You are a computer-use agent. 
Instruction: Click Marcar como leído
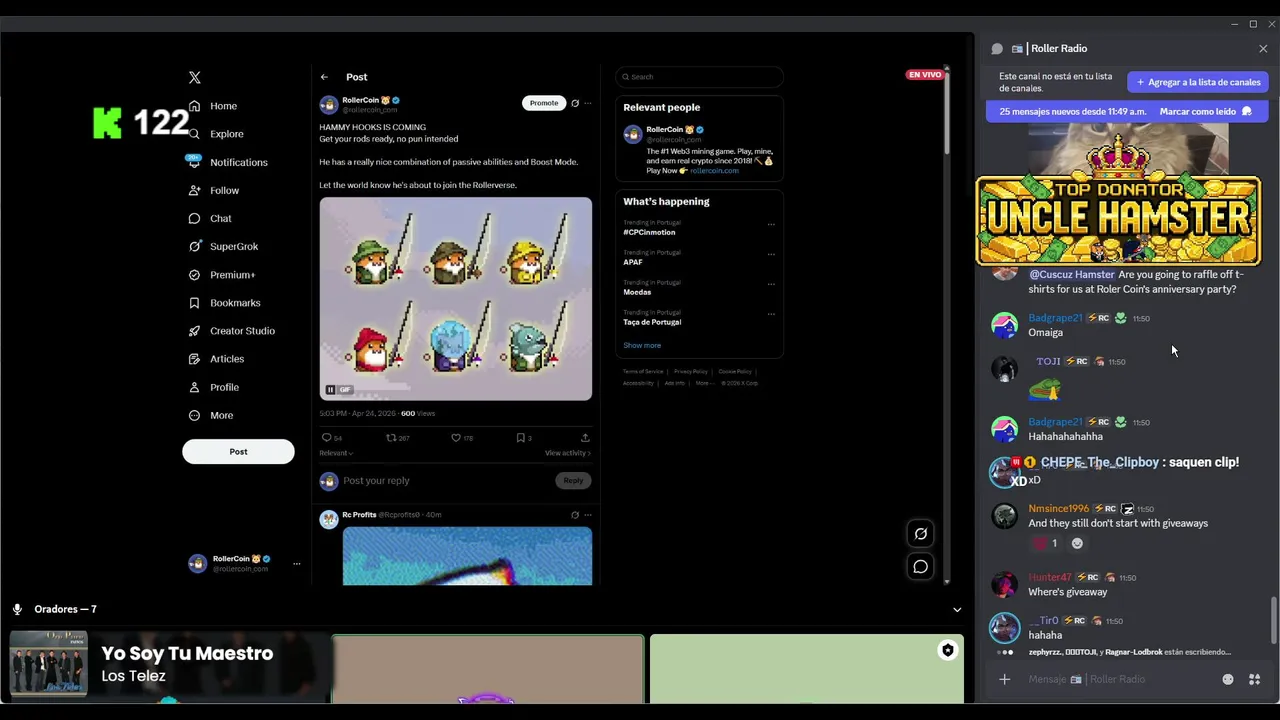coord(1205,111)
